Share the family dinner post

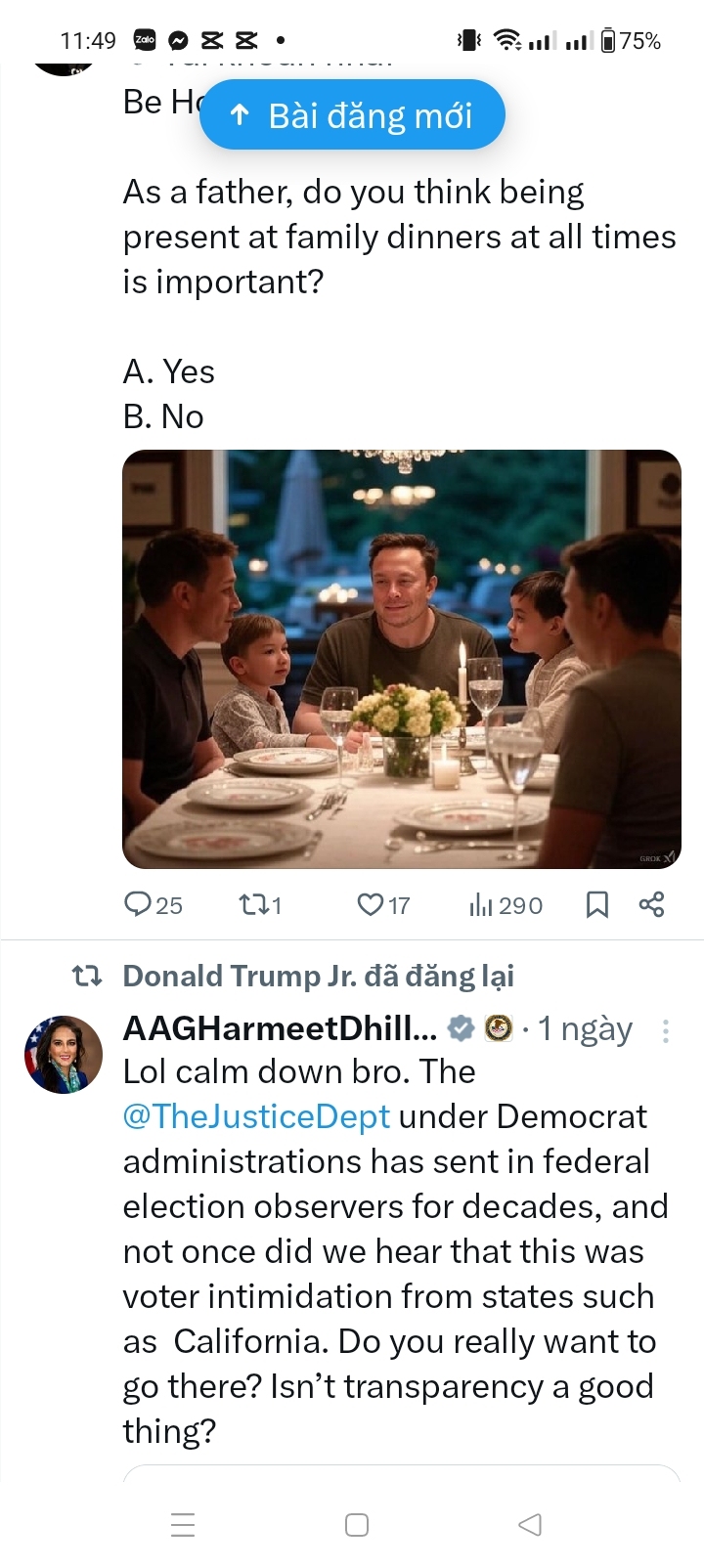point(651,904)
